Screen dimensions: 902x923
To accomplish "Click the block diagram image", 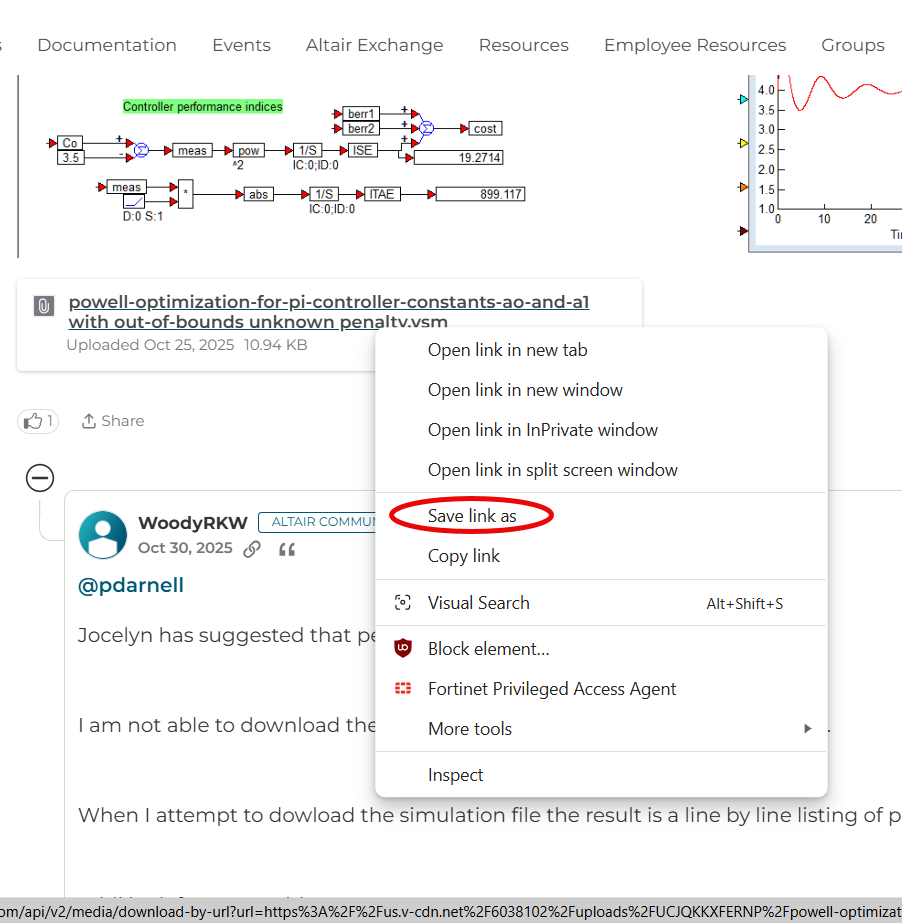I will tap(286, 160).
